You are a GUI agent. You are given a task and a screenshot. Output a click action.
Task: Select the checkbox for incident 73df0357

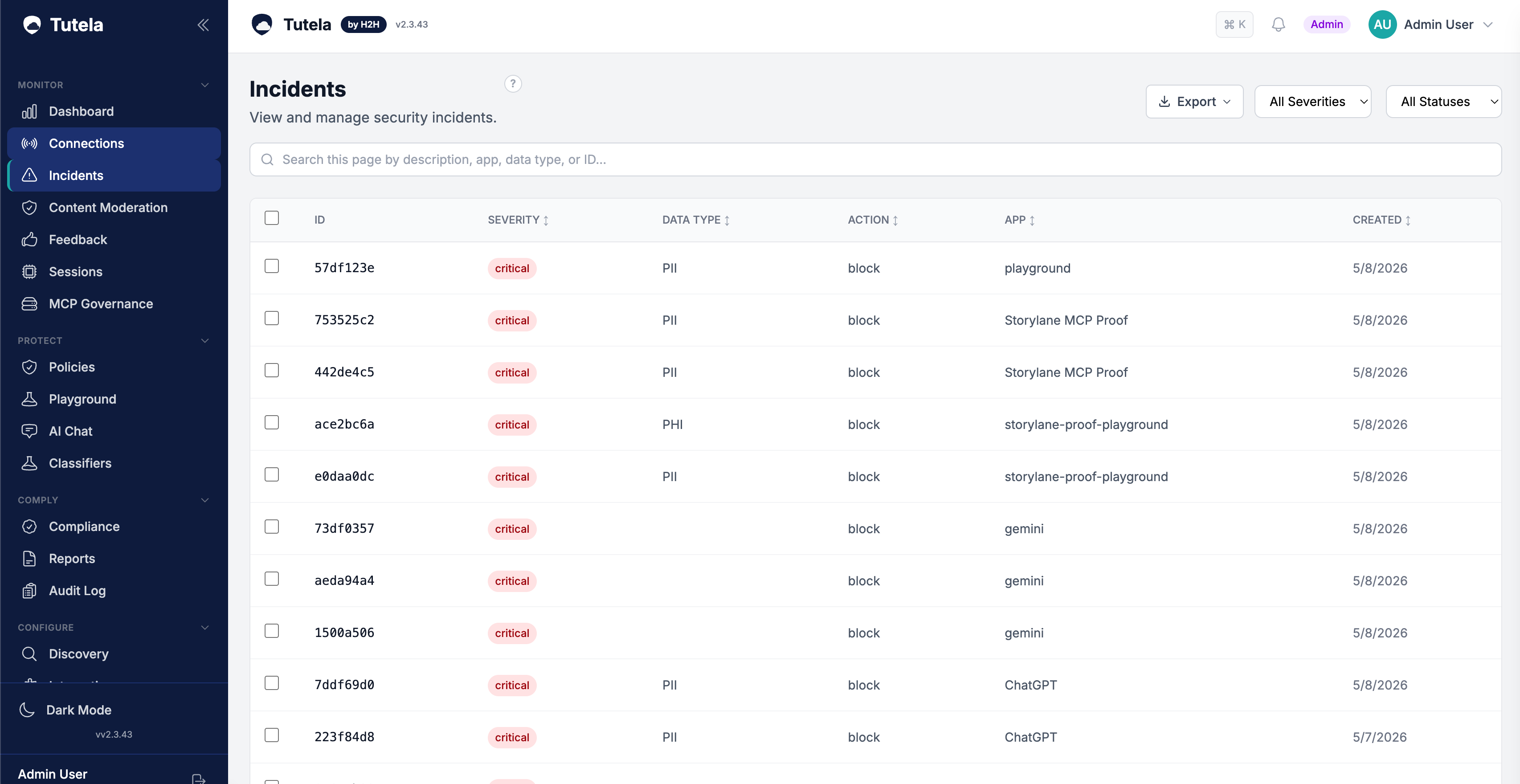pos(271,527)
